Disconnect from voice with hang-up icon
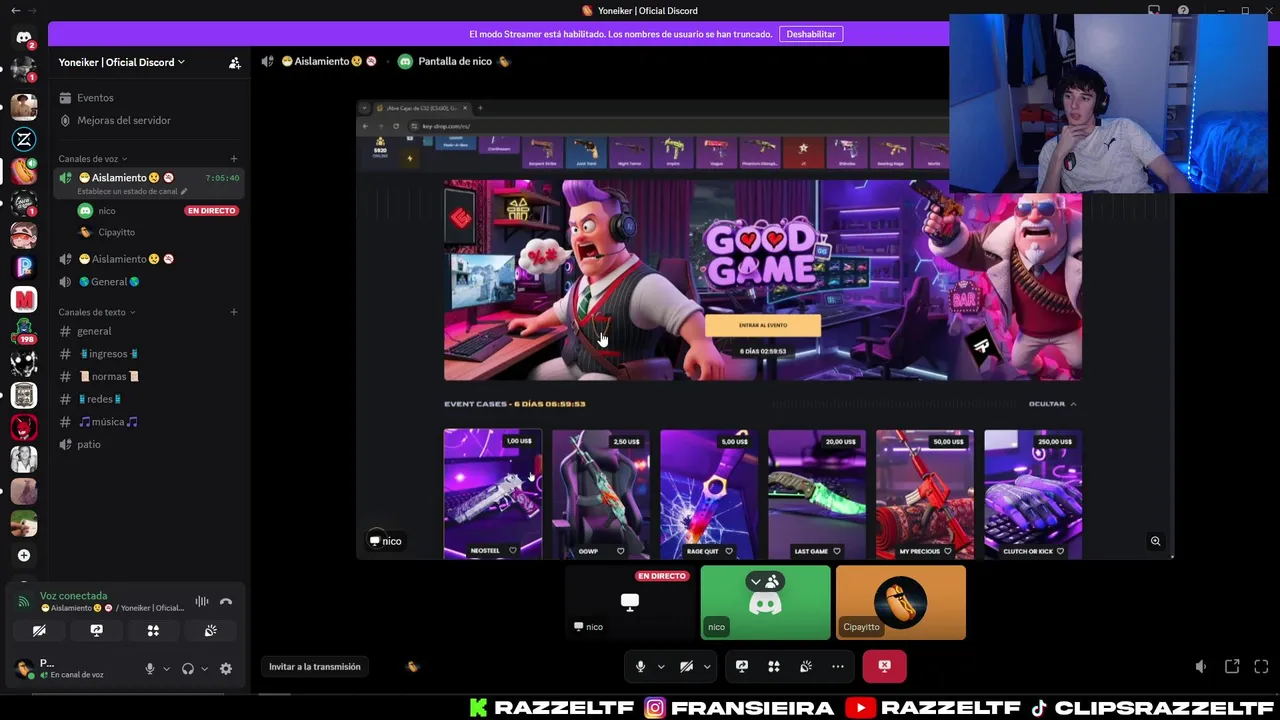 (226, 602)
